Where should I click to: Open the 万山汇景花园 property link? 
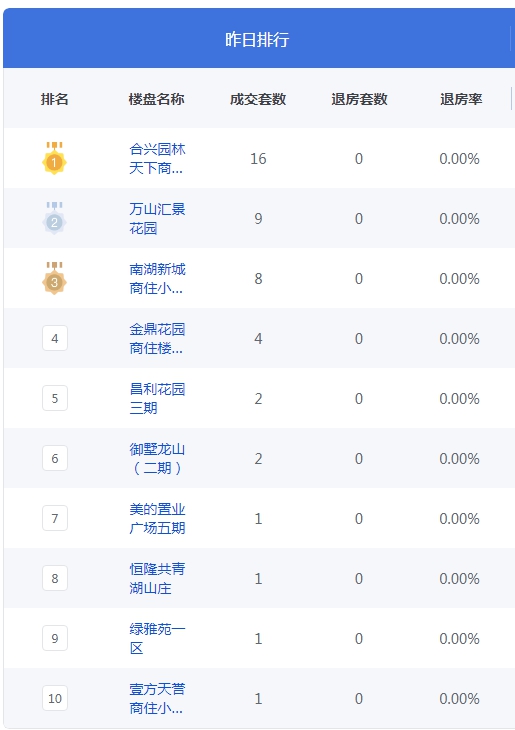pyautogui.click(x=157, y=219)
